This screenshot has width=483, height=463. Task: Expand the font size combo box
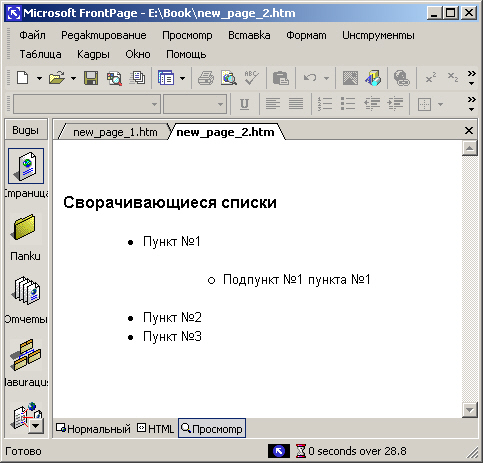(x=220, y=104)
